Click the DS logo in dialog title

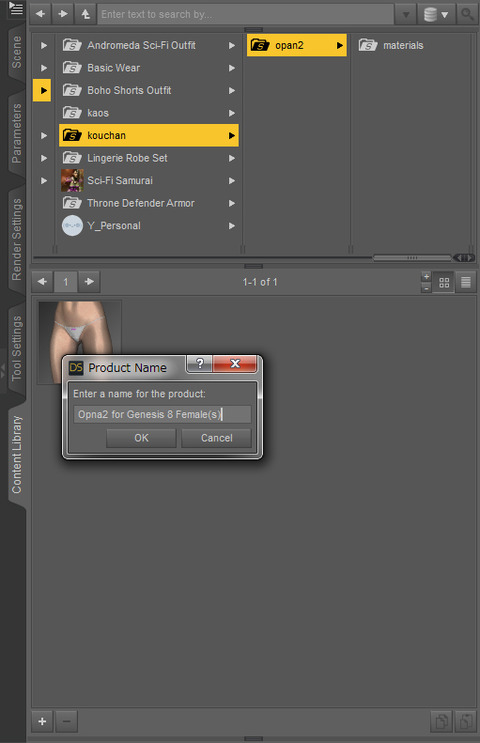[x=76, y=368]
